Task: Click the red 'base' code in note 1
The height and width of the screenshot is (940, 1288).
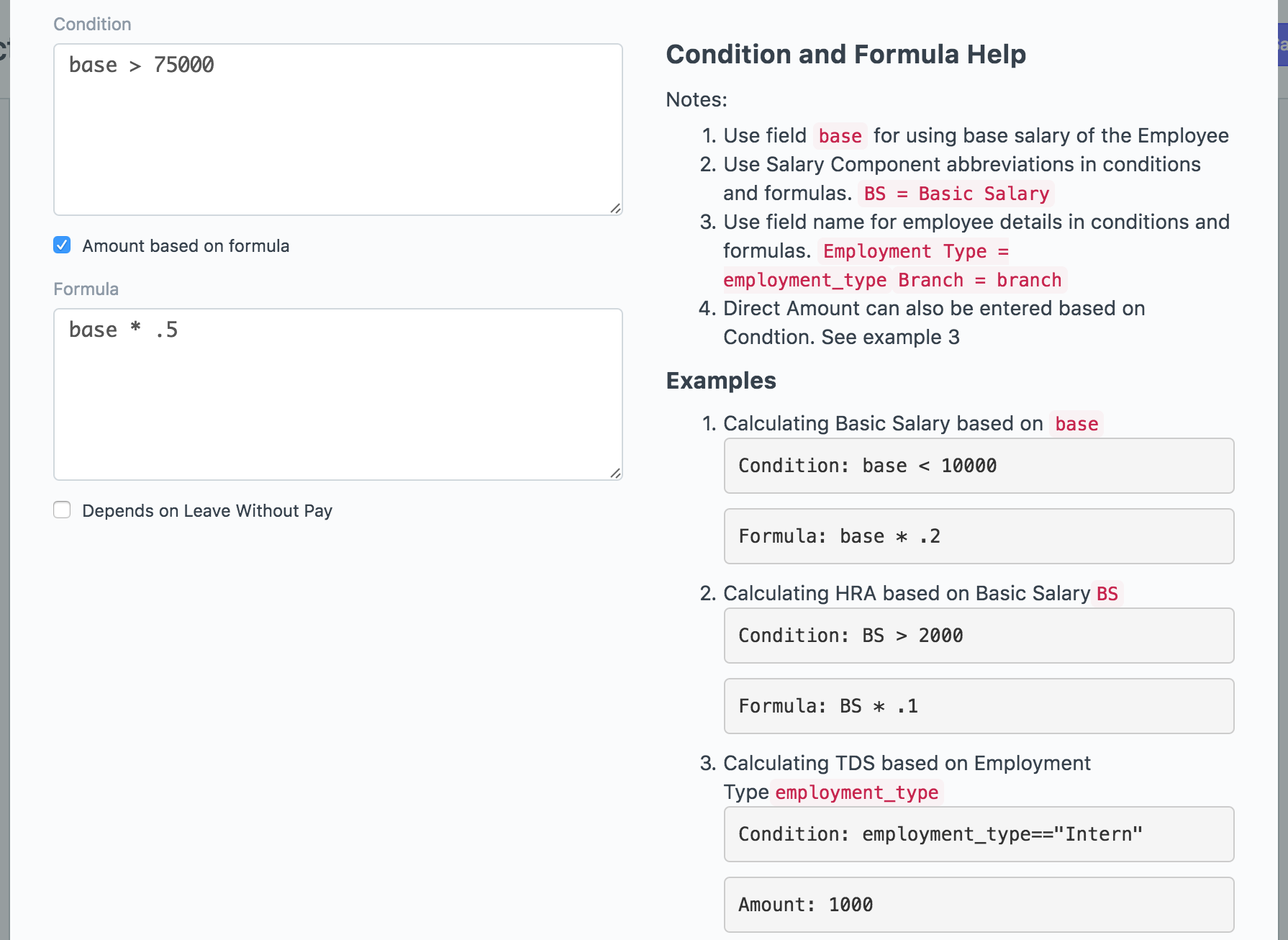Action: pyautogui.click(x=840, y=136)
